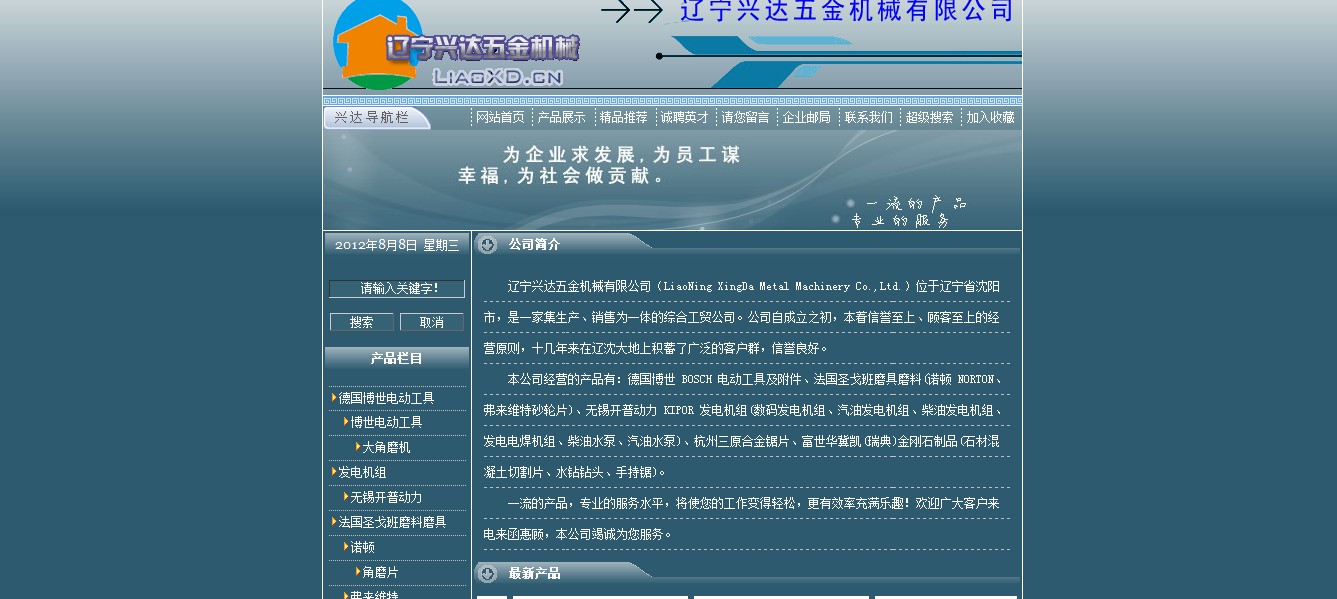Screen dimensions: 1337x599
Task: Click the down-arrow icon beside 公司简介
Action: pyautogui.click(x=487, y=245)
